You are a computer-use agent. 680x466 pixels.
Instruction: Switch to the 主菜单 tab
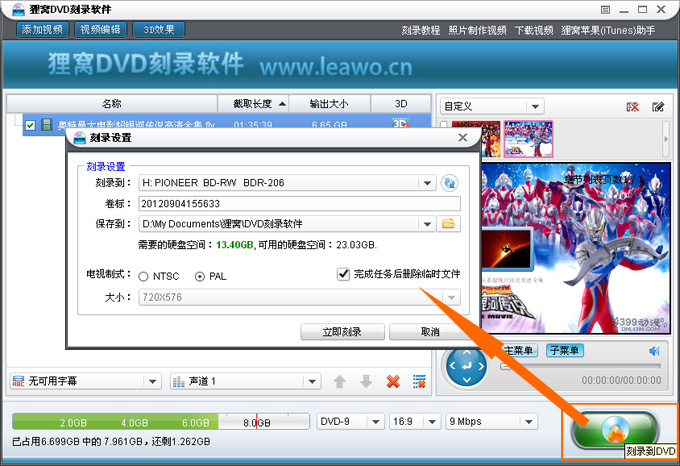point(519,350)
